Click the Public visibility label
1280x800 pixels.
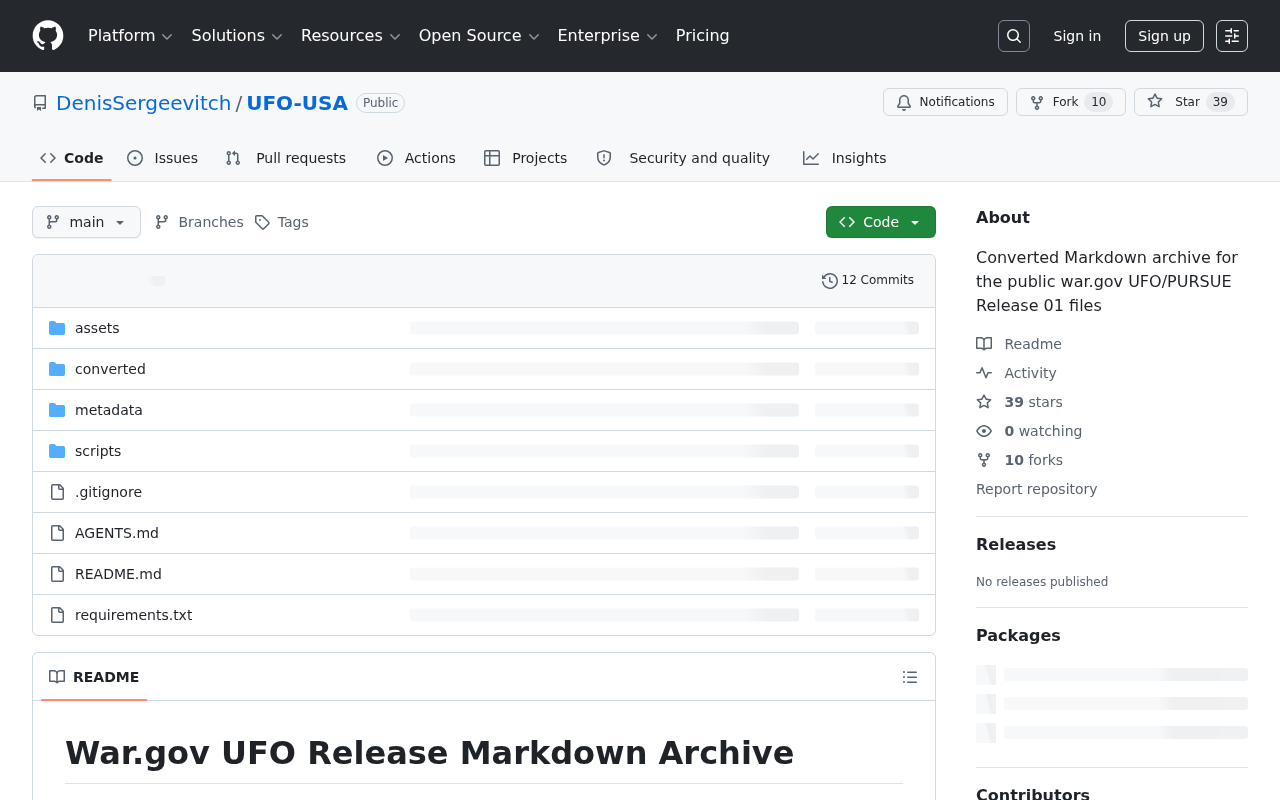[380, 103]
